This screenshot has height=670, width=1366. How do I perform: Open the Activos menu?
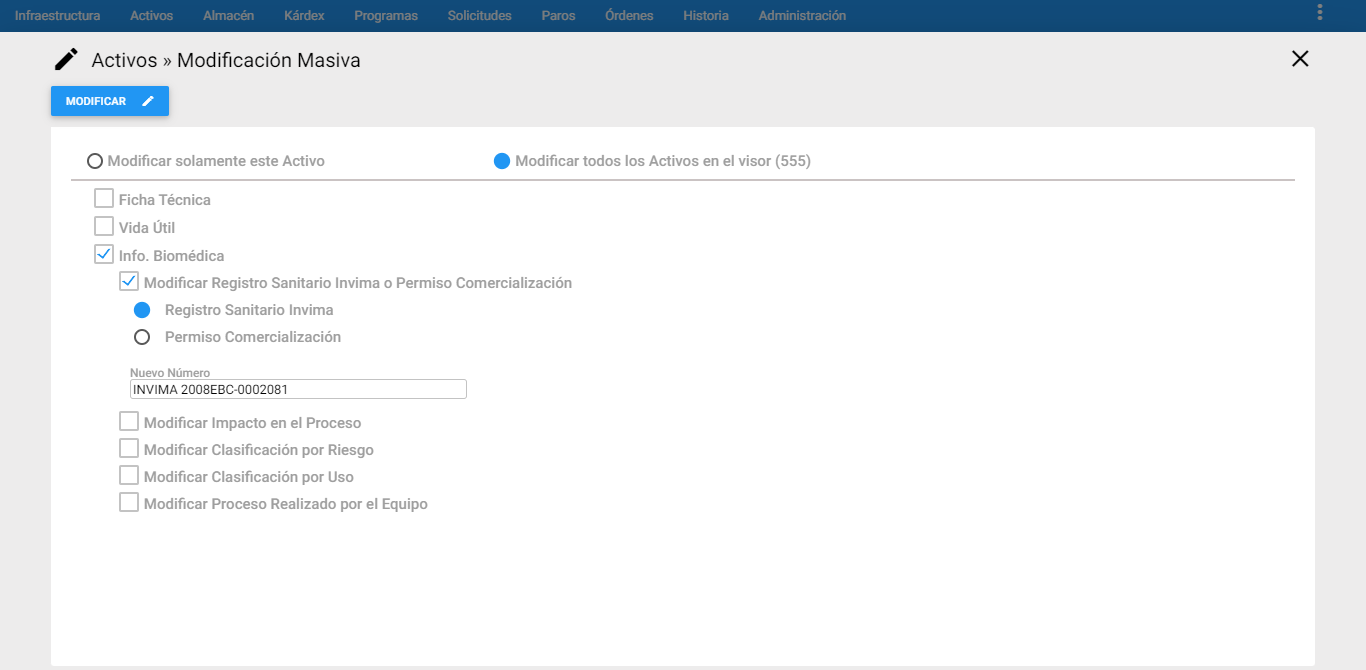click(x=151, y=16)
